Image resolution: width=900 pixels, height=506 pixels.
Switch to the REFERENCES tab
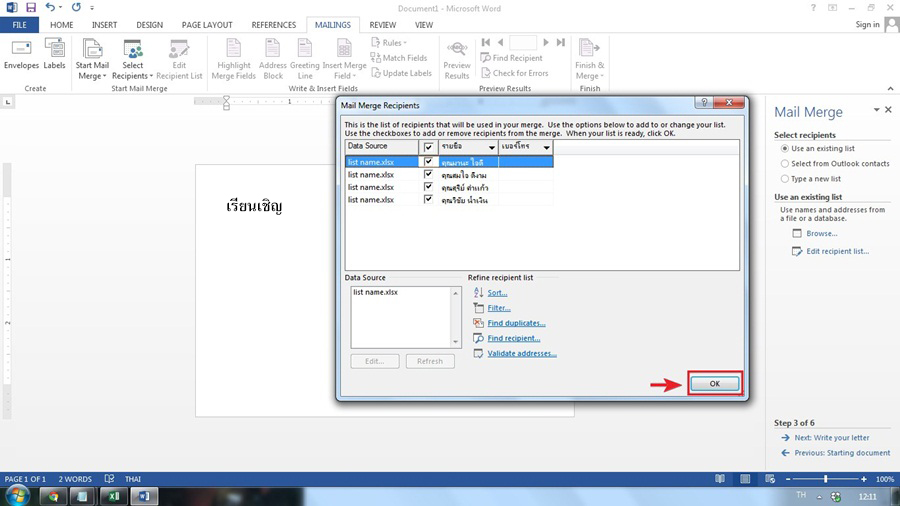[x=274, y=25]
